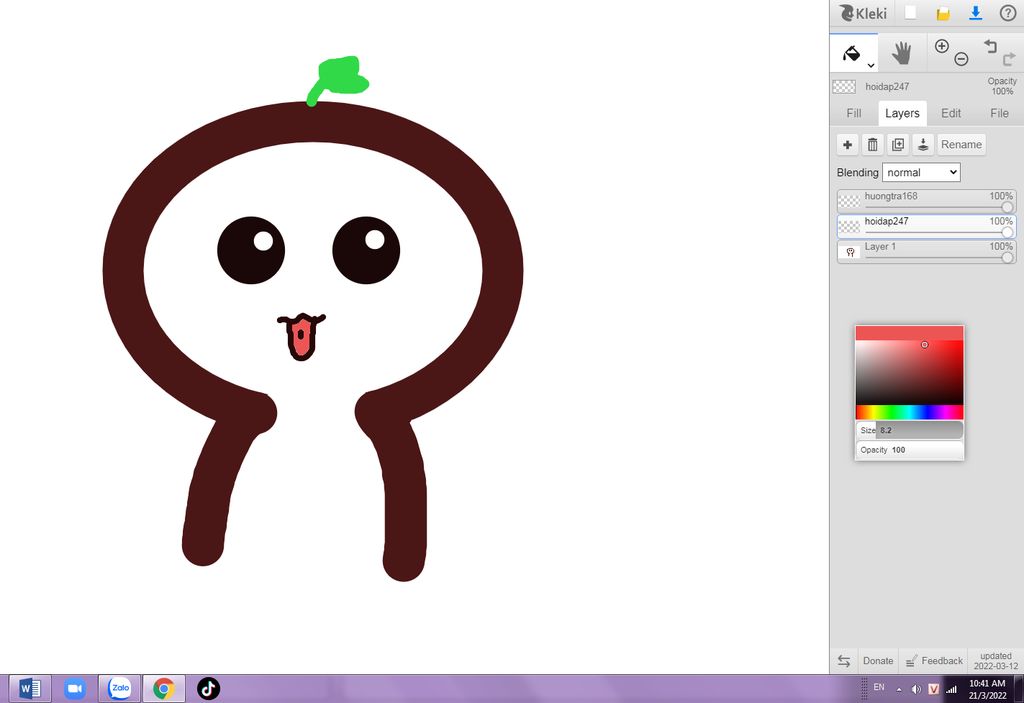Screen dimensions: 1024x703
Task: Undo the last action
Action: 991,46
